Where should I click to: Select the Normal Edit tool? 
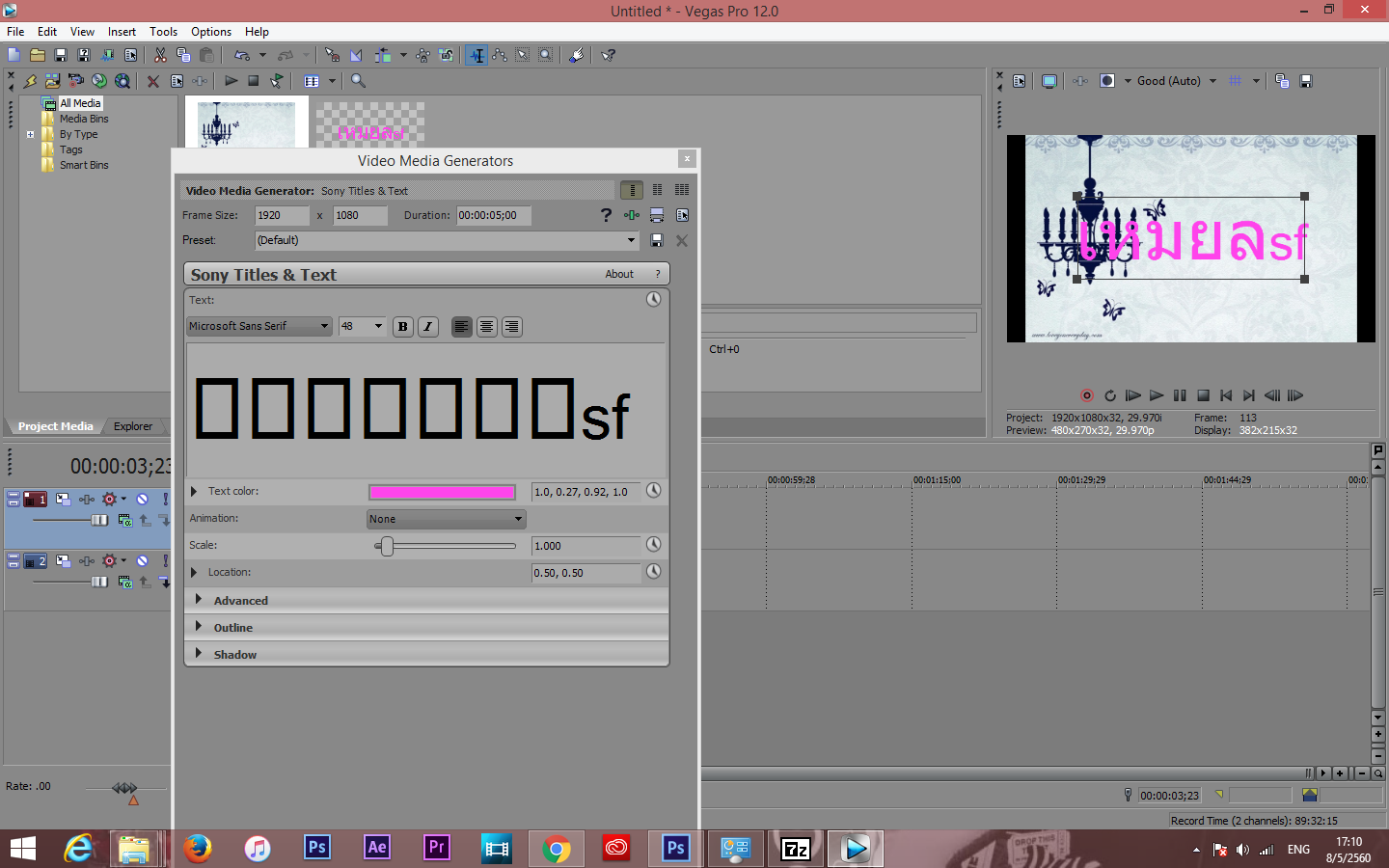(x=477, y=55)
